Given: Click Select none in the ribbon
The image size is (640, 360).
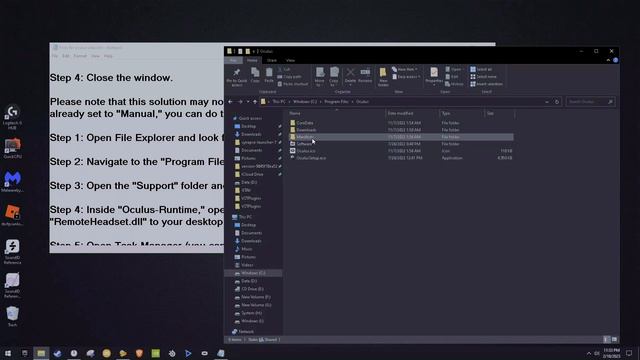Looking at the screenshot, I should click(483, 77).
